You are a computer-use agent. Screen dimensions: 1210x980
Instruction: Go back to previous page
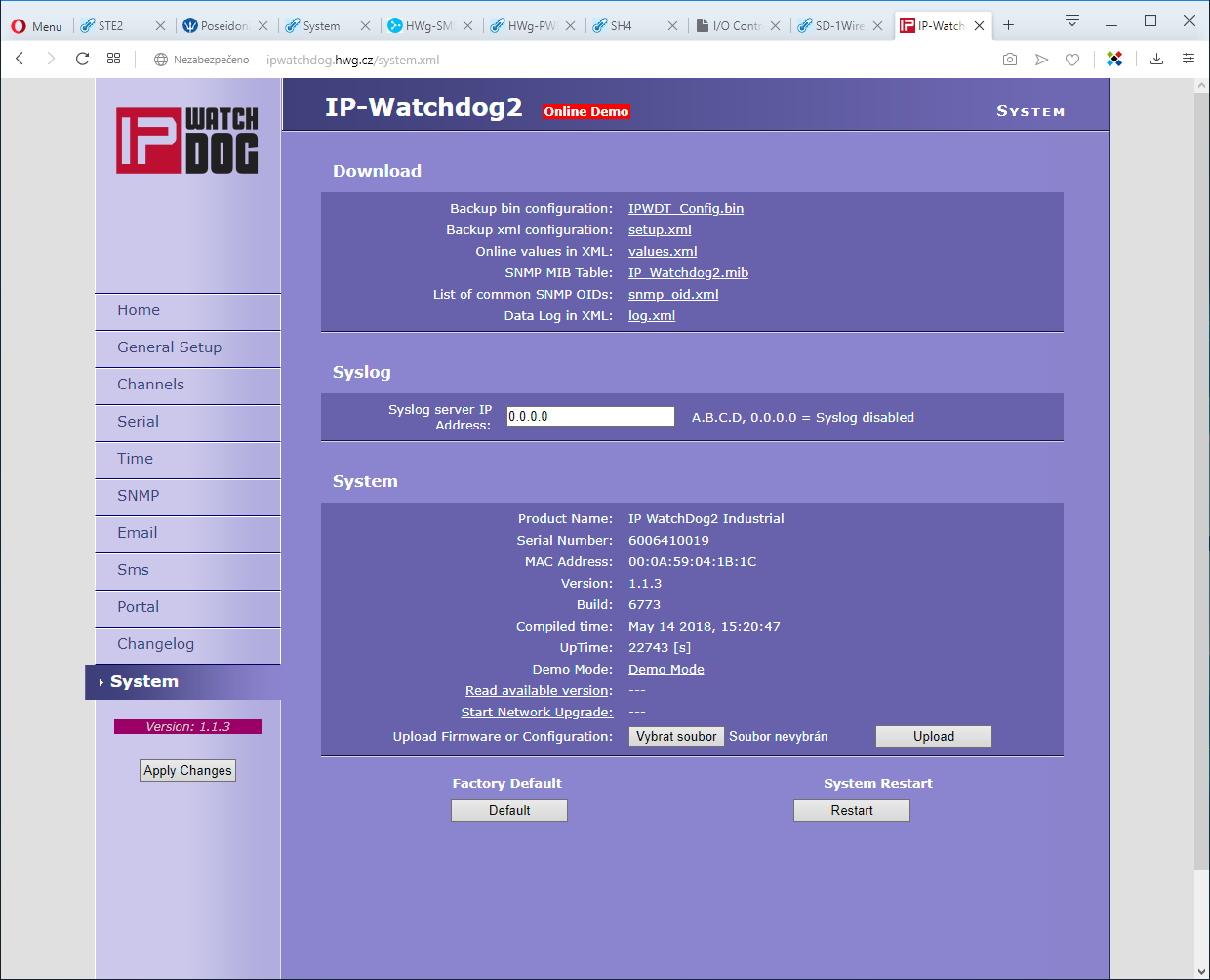point(20,60)
